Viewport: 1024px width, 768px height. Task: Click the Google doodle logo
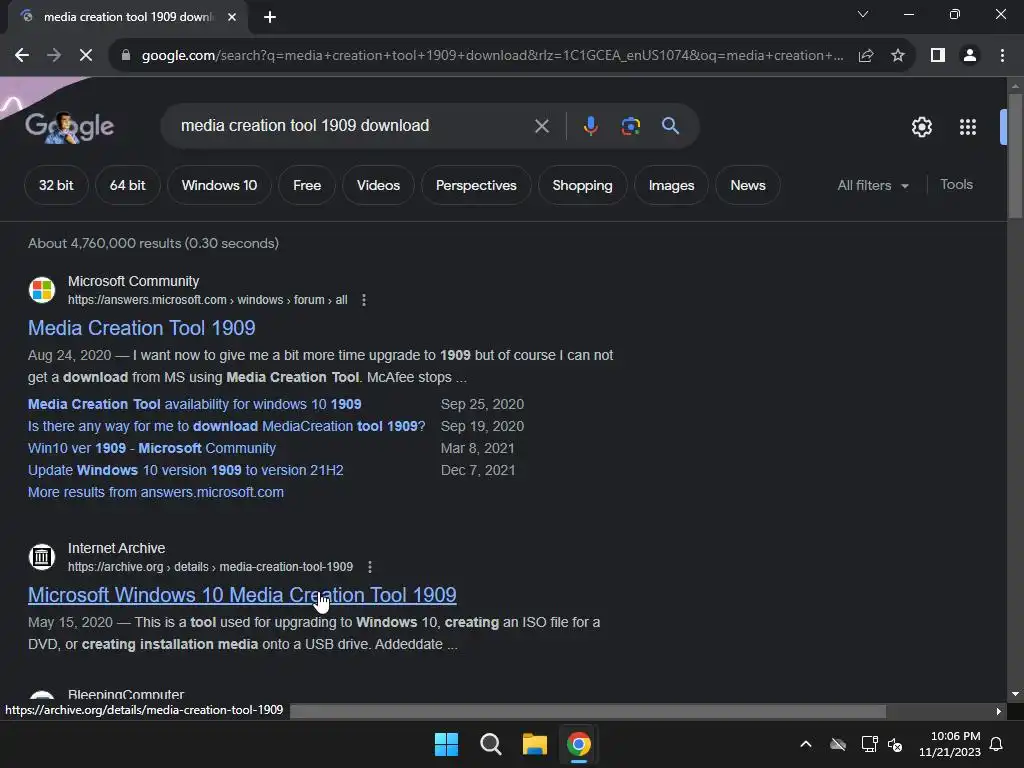pos(69,127)
